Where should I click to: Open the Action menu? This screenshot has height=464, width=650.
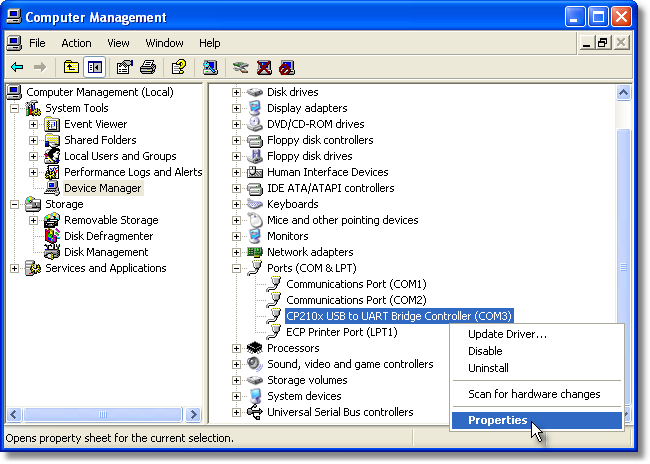(x=76, y=43)
